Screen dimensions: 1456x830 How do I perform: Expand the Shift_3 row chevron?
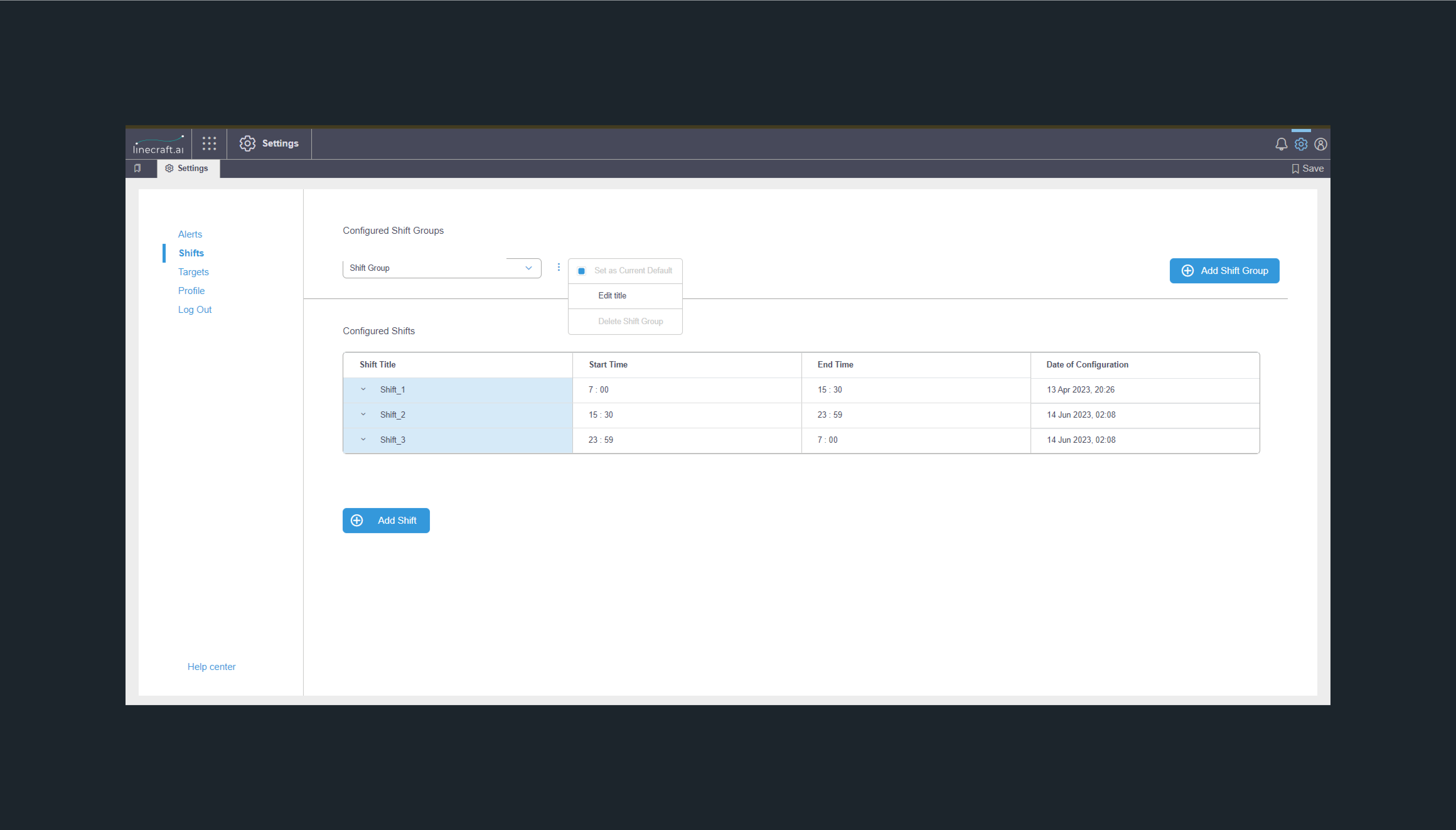(x=363, y=440)
